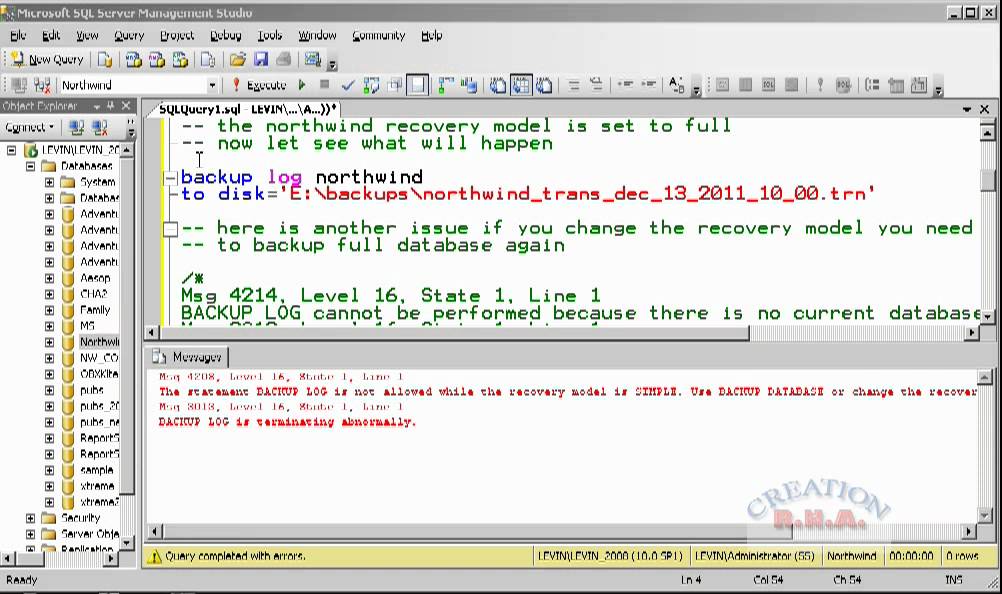Viewport: 1002px width, 594px height.
Task: Toggle Include Actual Execution Plan icon
Action: tap(446, 85)
